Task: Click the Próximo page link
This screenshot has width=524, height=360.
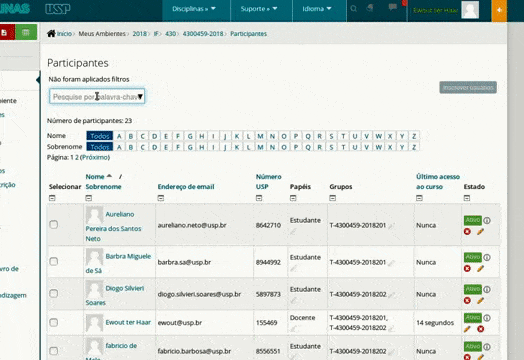Action: tap(96, 157)
